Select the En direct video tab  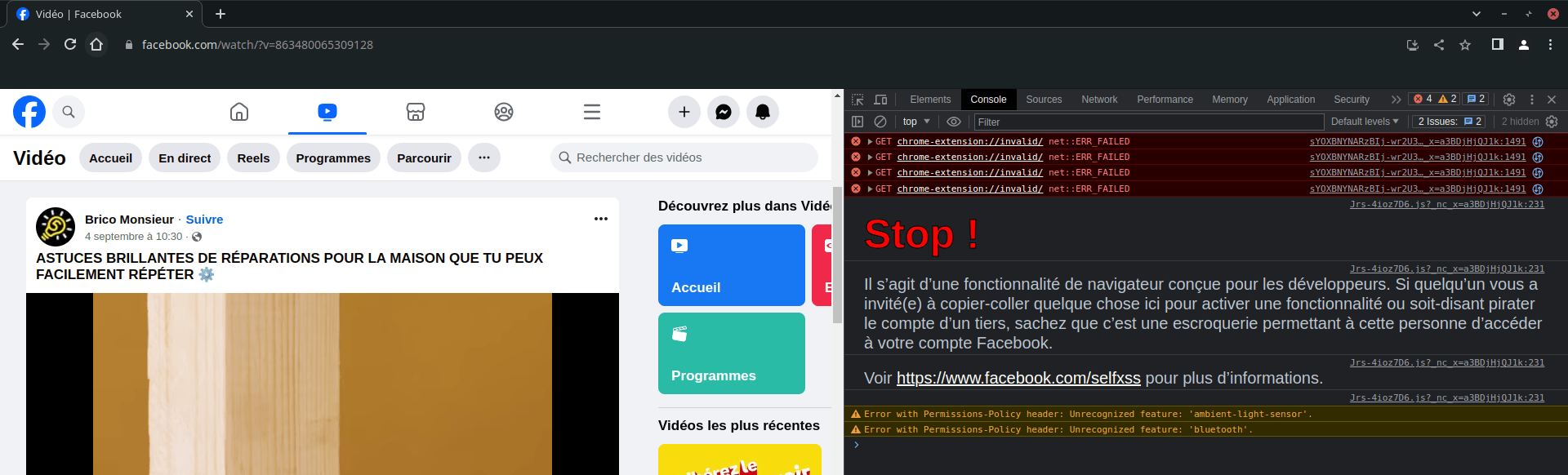click(x=185, y=158)
